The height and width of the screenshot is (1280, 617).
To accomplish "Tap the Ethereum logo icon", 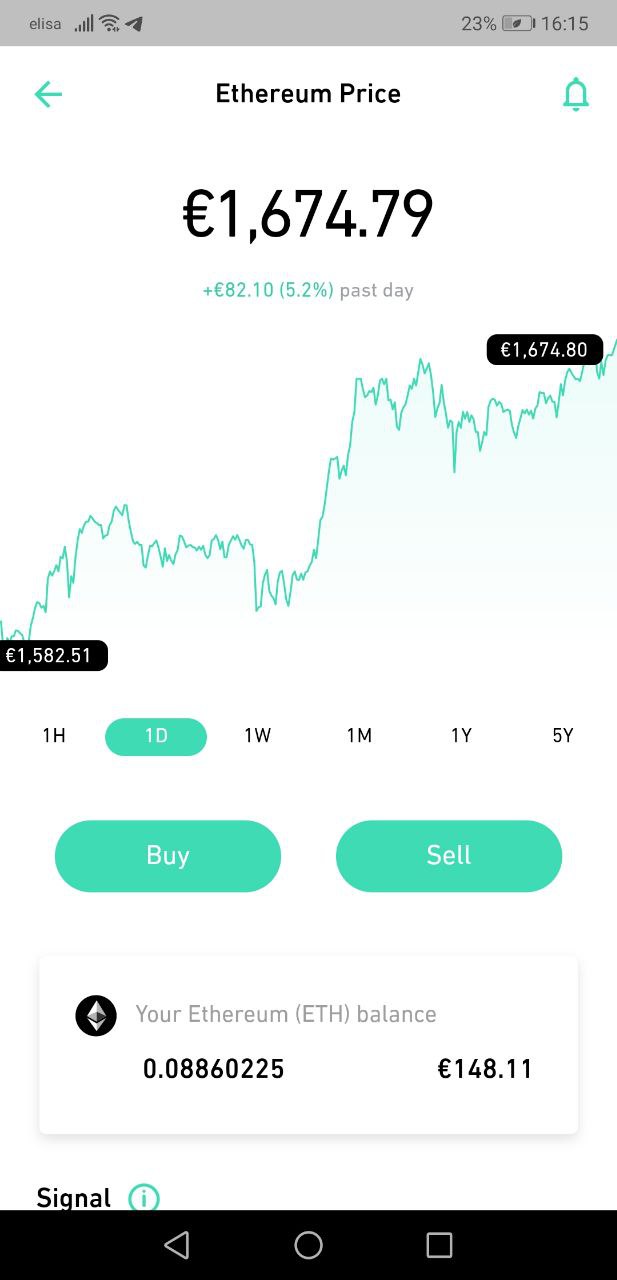I will tap(96, 1015).
